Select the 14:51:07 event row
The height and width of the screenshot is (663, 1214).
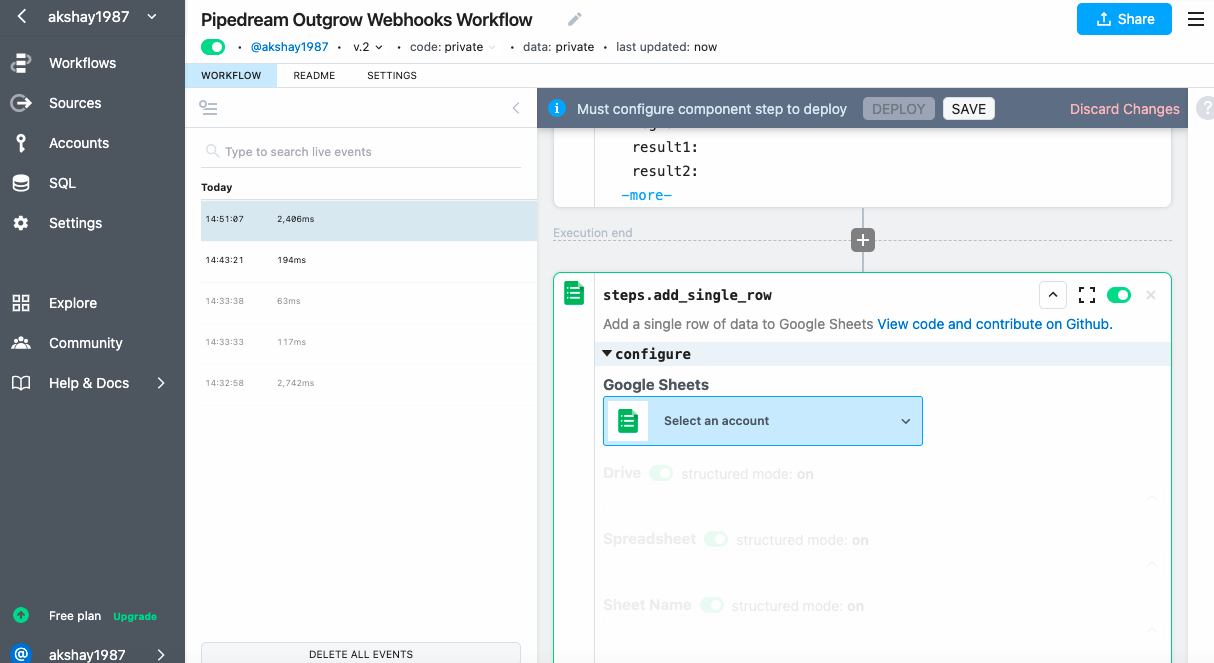pyautogui.click(x=369, y=219)
